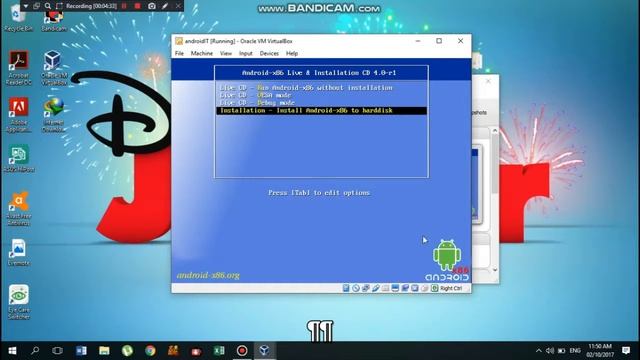Viewport: 640px width, 360px height.
Task: Take a screenshot with Bandicam camera icon
Action: pyautogui.click(x=151, y=6)
